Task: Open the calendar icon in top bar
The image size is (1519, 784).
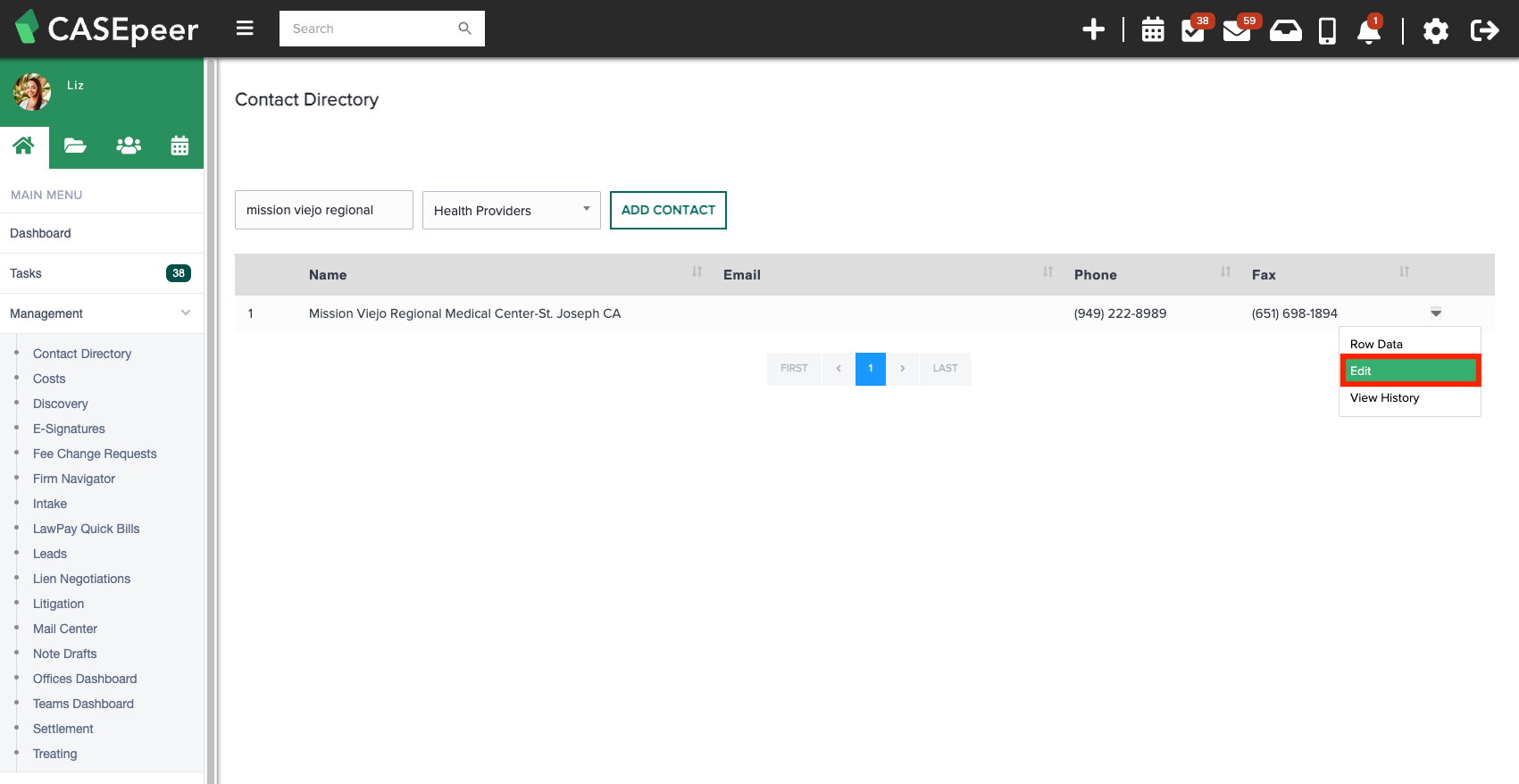Action: 1153,29
